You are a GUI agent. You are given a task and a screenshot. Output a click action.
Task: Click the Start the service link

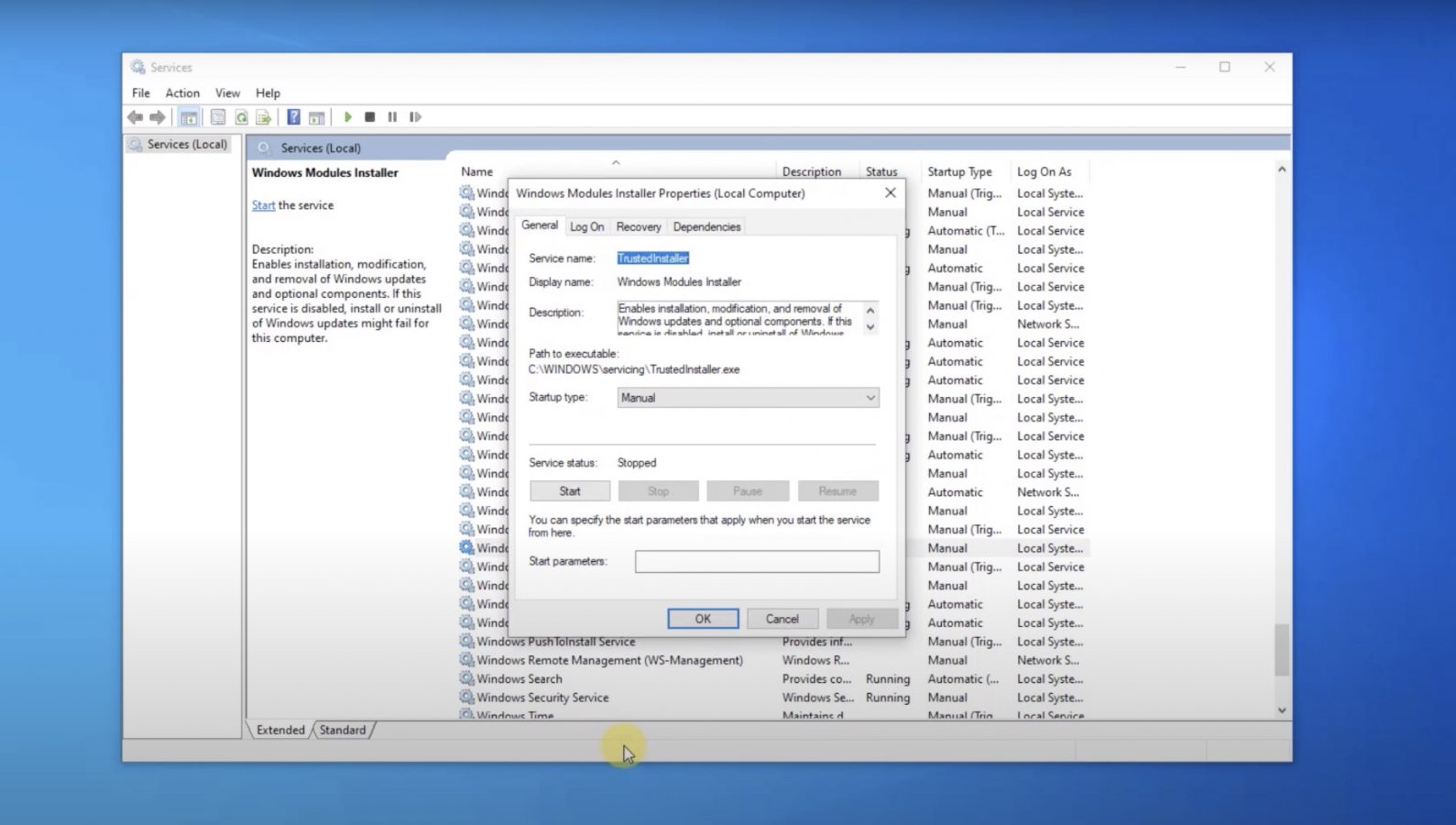[263, 205]
